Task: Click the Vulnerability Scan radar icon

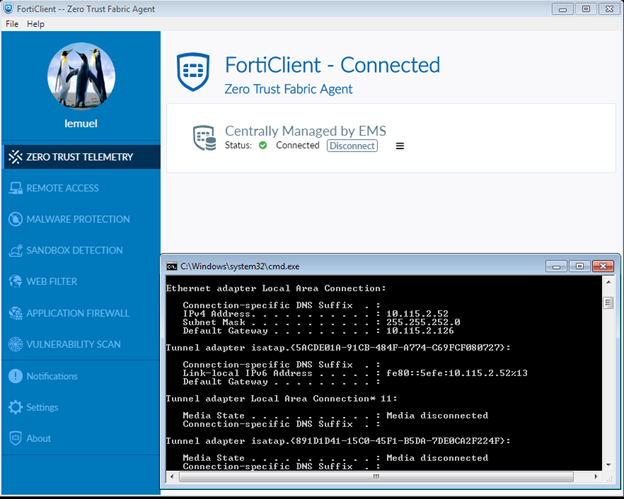Action: (x=16, y=344)
